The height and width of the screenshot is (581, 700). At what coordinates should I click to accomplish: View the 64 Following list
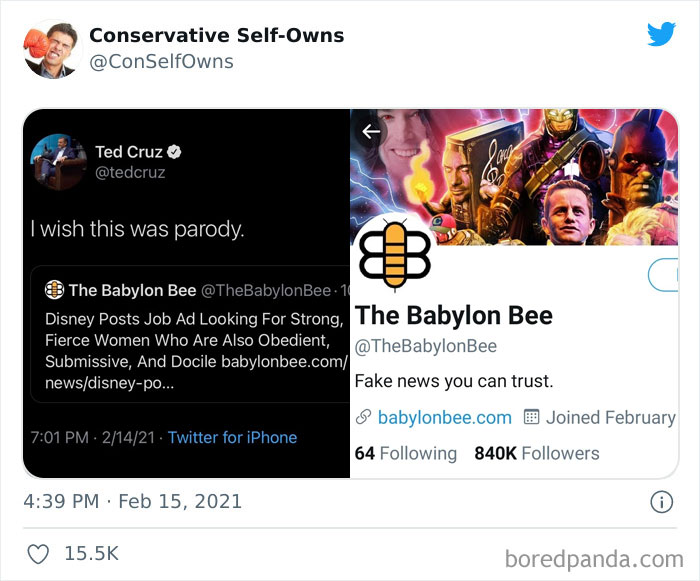[x=405, y=453]
